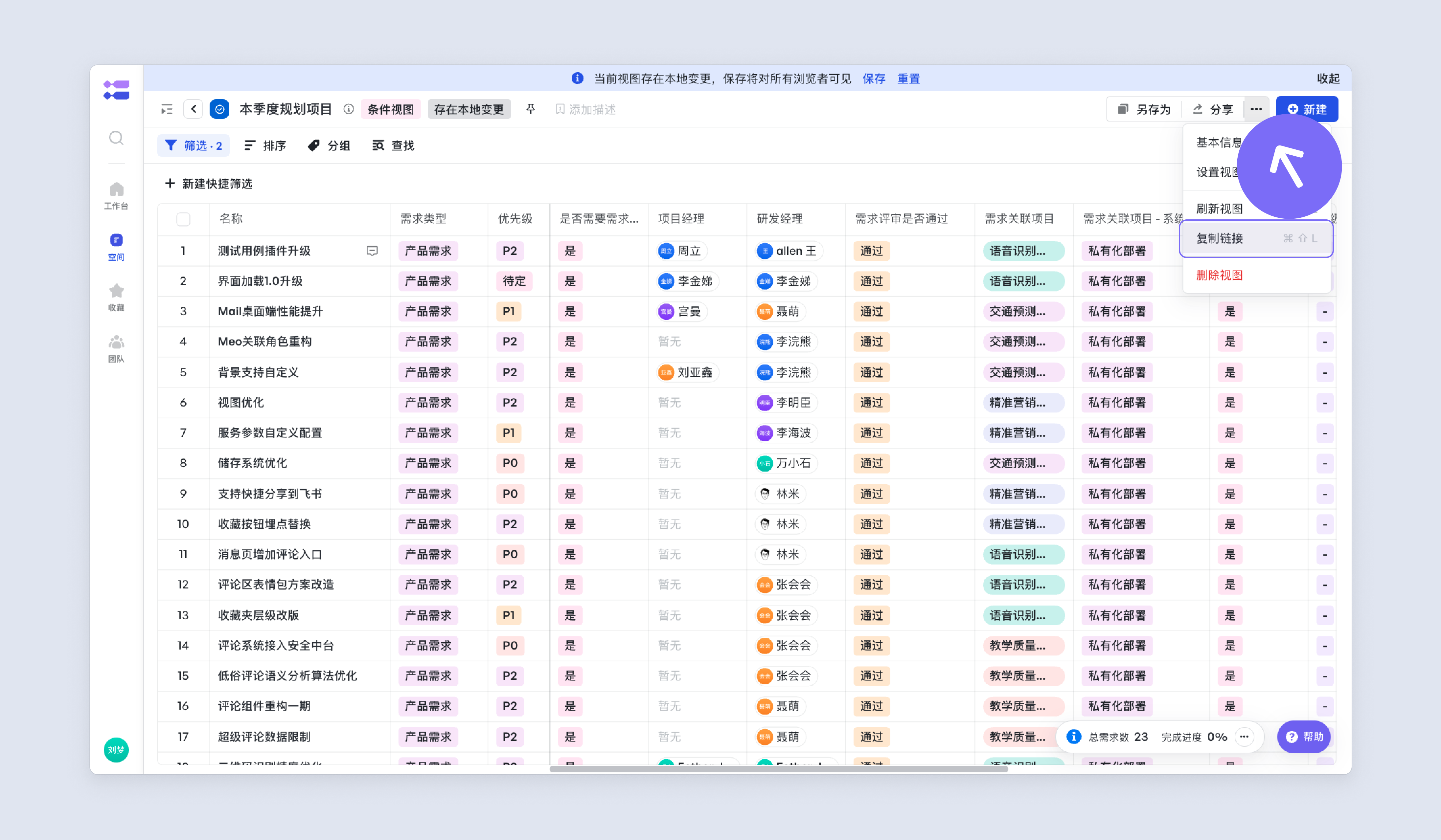This screenshot has width=1441, height=840.
Task: Click the 条件视图 tag
Action: tap(391, 109)
